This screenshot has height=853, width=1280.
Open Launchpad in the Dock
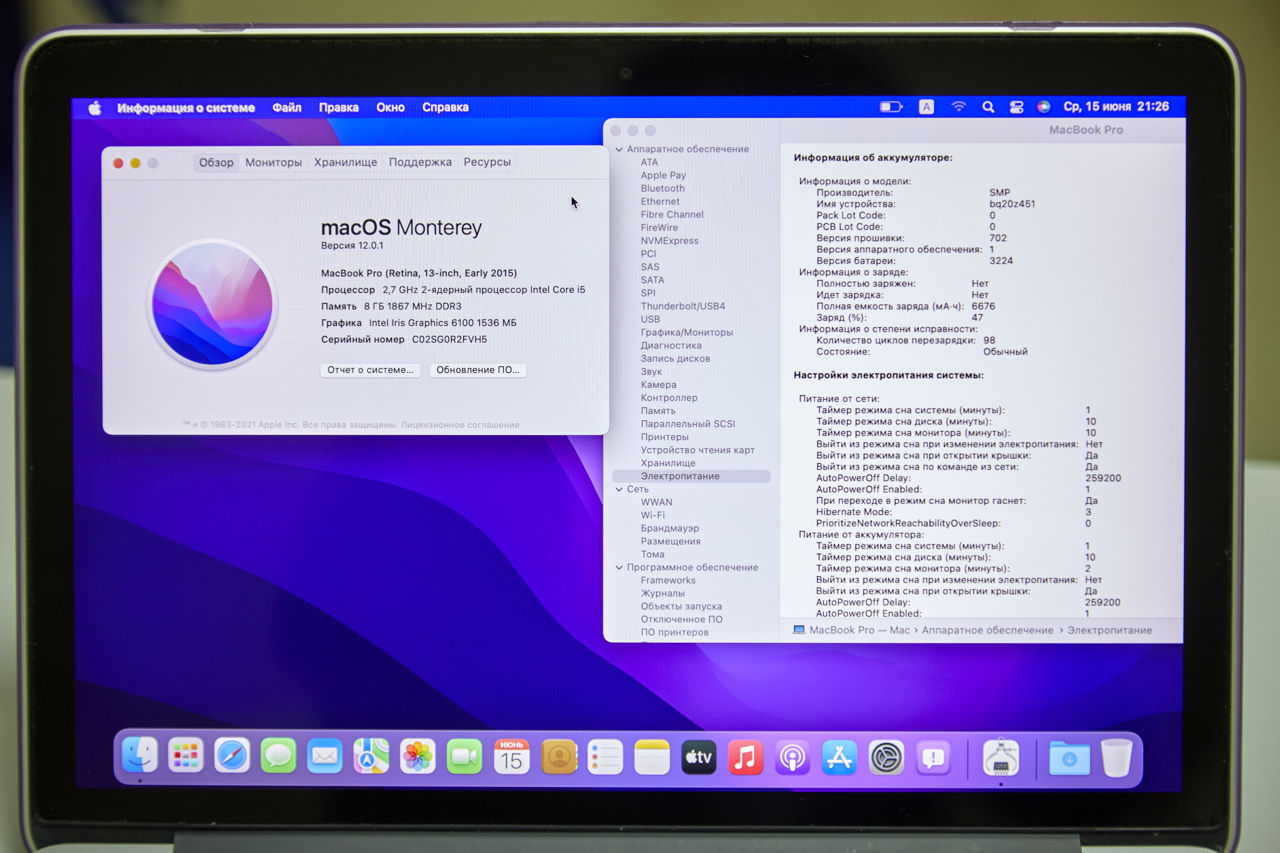(186, 755)
